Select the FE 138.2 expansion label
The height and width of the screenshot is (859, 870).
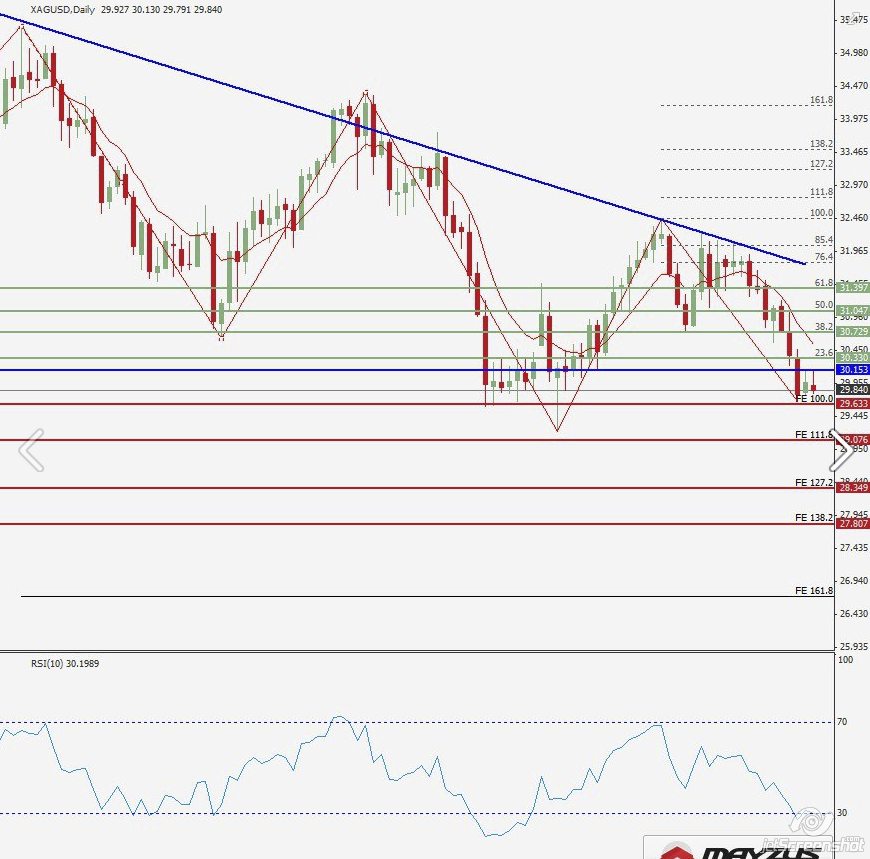(814, 518)
